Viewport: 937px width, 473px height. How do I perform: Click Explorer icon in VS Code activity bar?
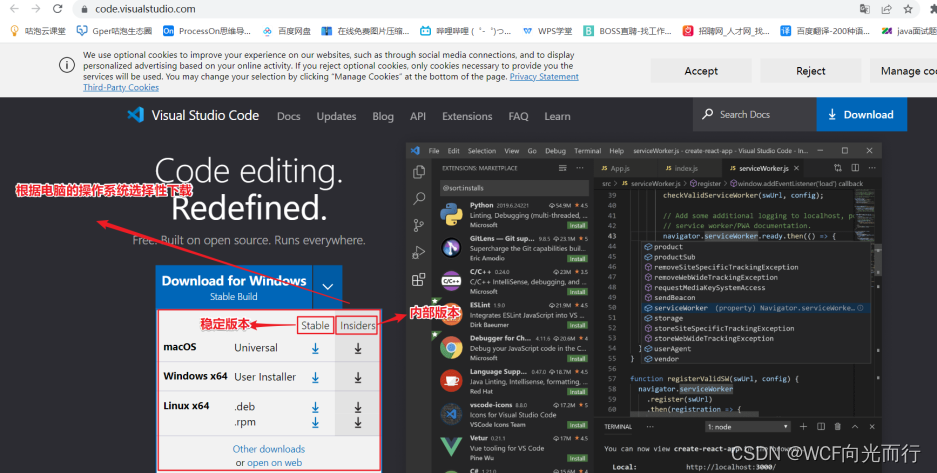pyautogui.click(x=419, y=172)
